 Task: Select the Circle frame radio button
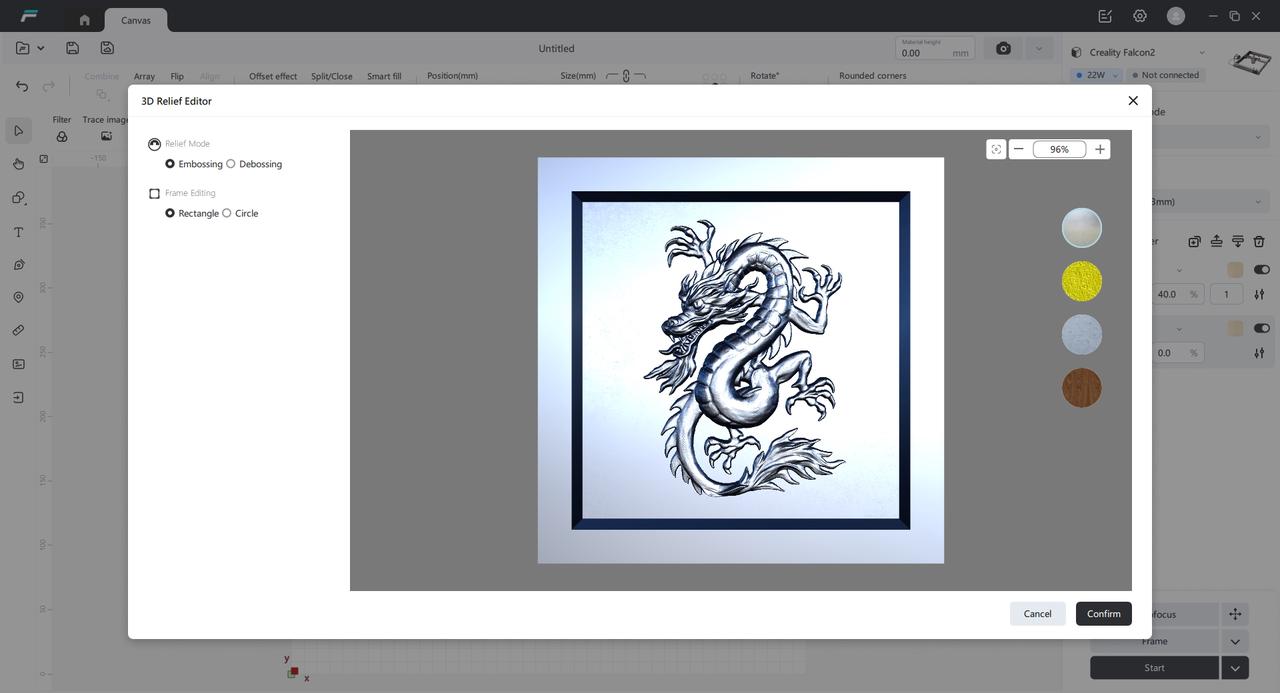227,213
